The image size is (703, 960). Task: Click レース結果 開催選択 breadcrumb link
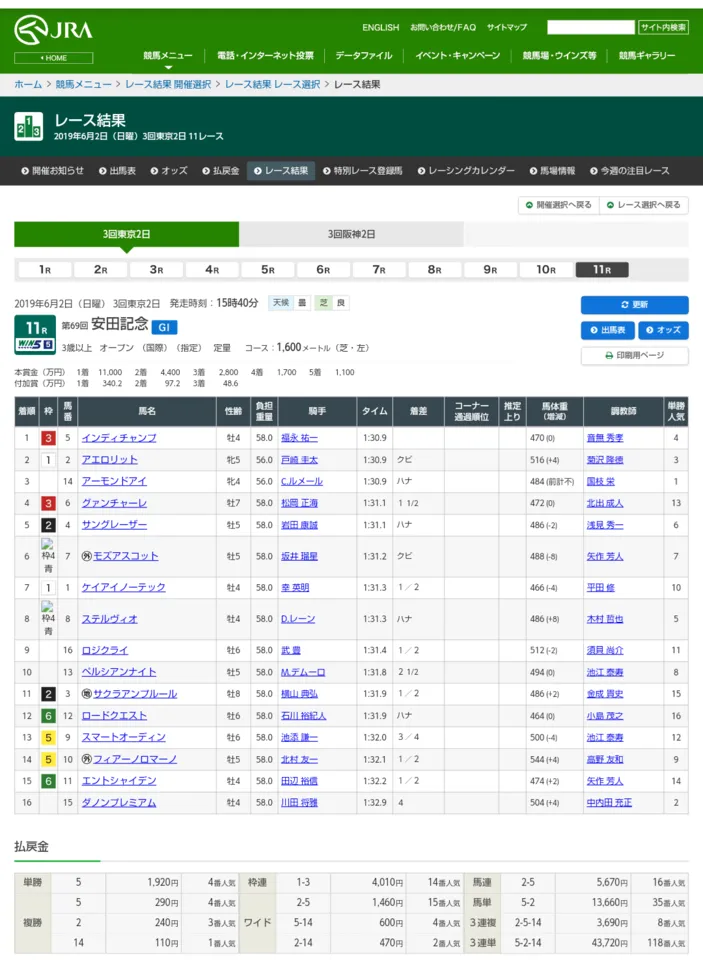click(x=168, y=84)
